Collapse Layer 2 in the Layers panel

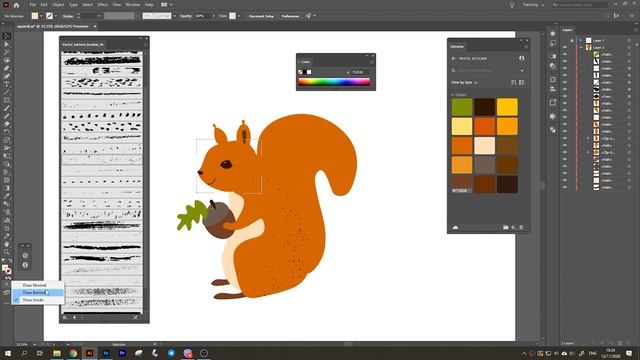coord(581,47)
